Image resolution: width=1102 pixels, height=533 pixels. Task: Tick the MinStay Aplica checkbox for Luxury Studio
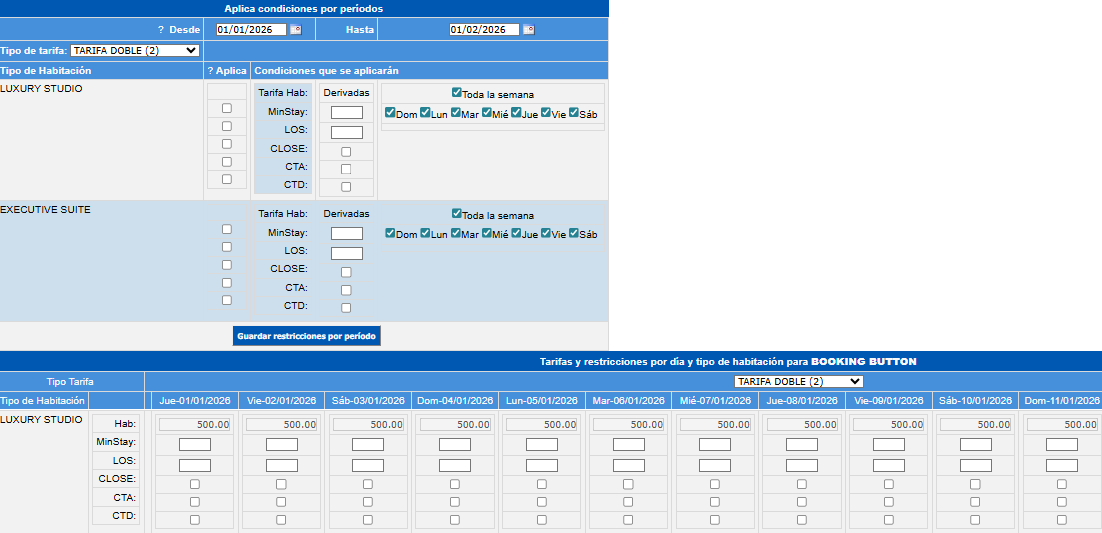[x=227, y=108]
